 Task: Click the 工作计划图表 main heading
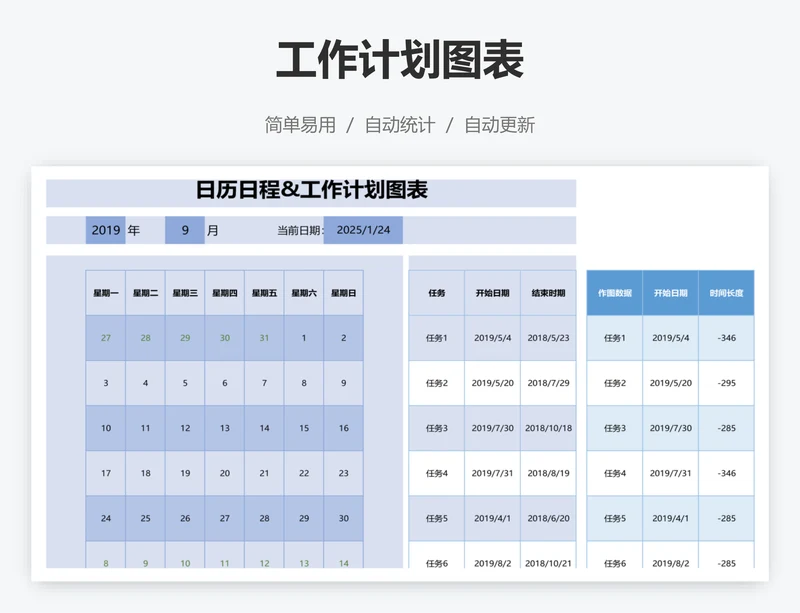point(400,61)
